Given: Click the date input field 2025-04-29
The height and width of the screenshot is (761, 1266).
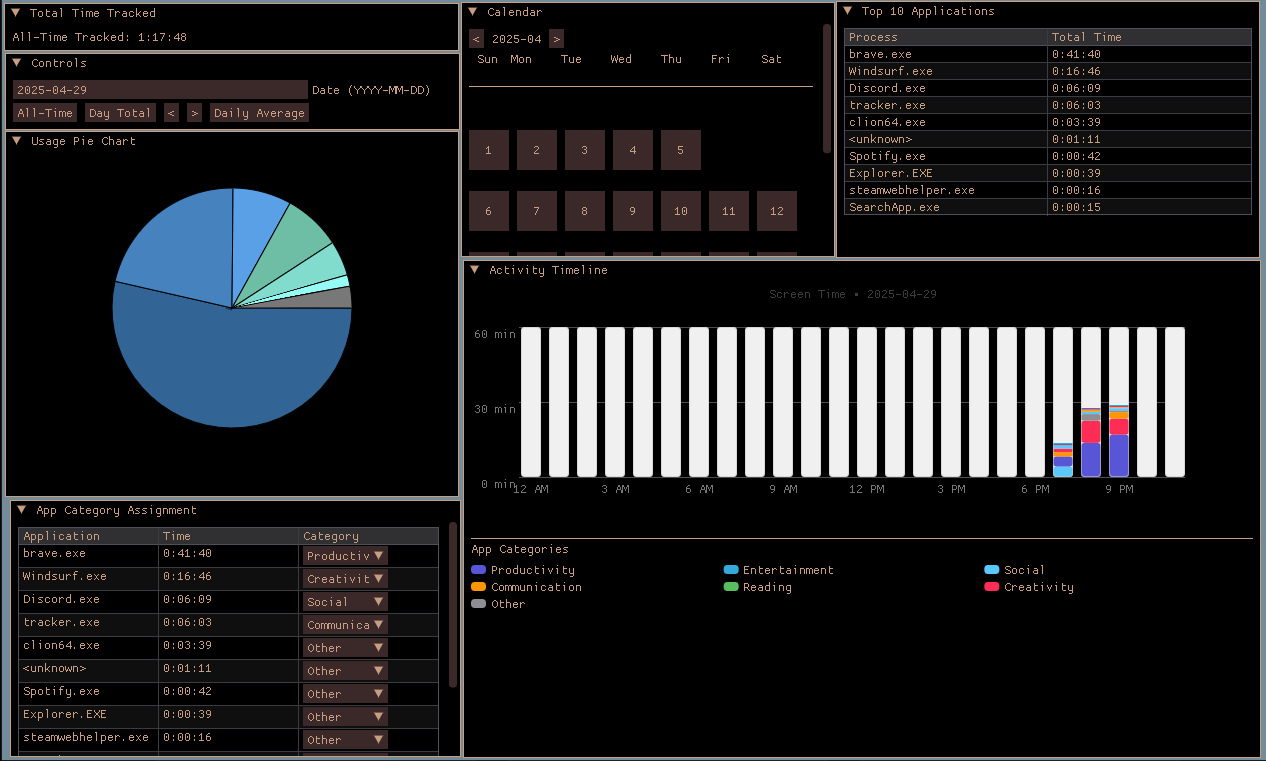Looking at the screenshot, I should pyautogui.click(x=160, y=90).
